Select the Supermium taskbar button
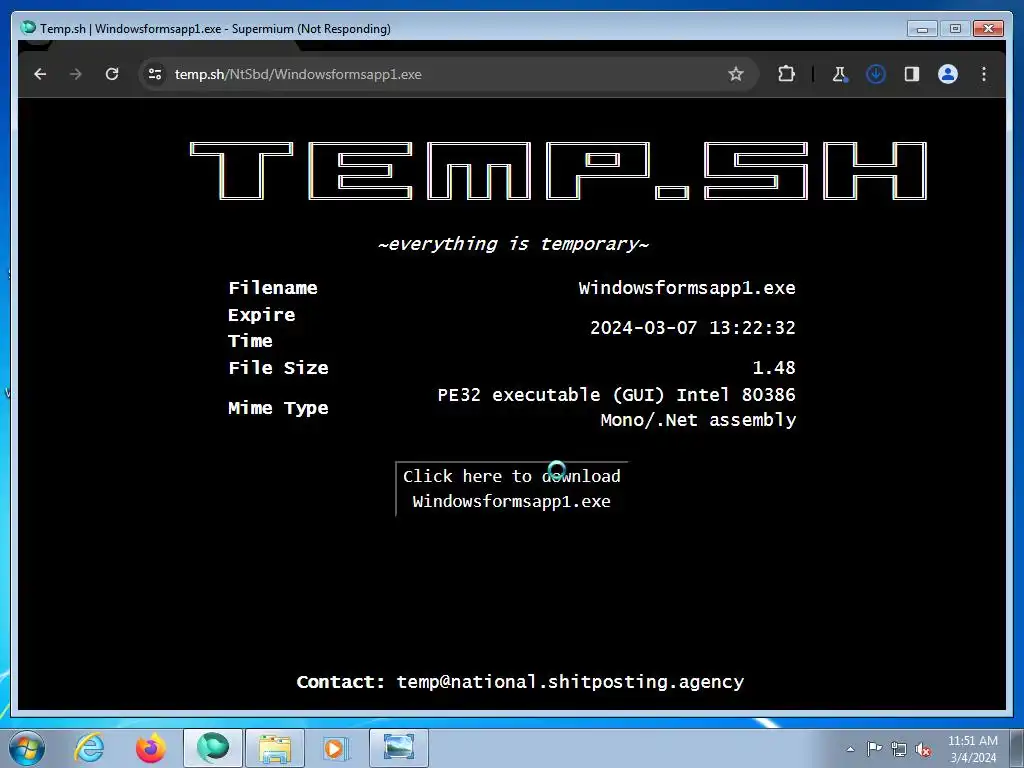The width and height of the screenshot is (1024, 768). (213, 748)
